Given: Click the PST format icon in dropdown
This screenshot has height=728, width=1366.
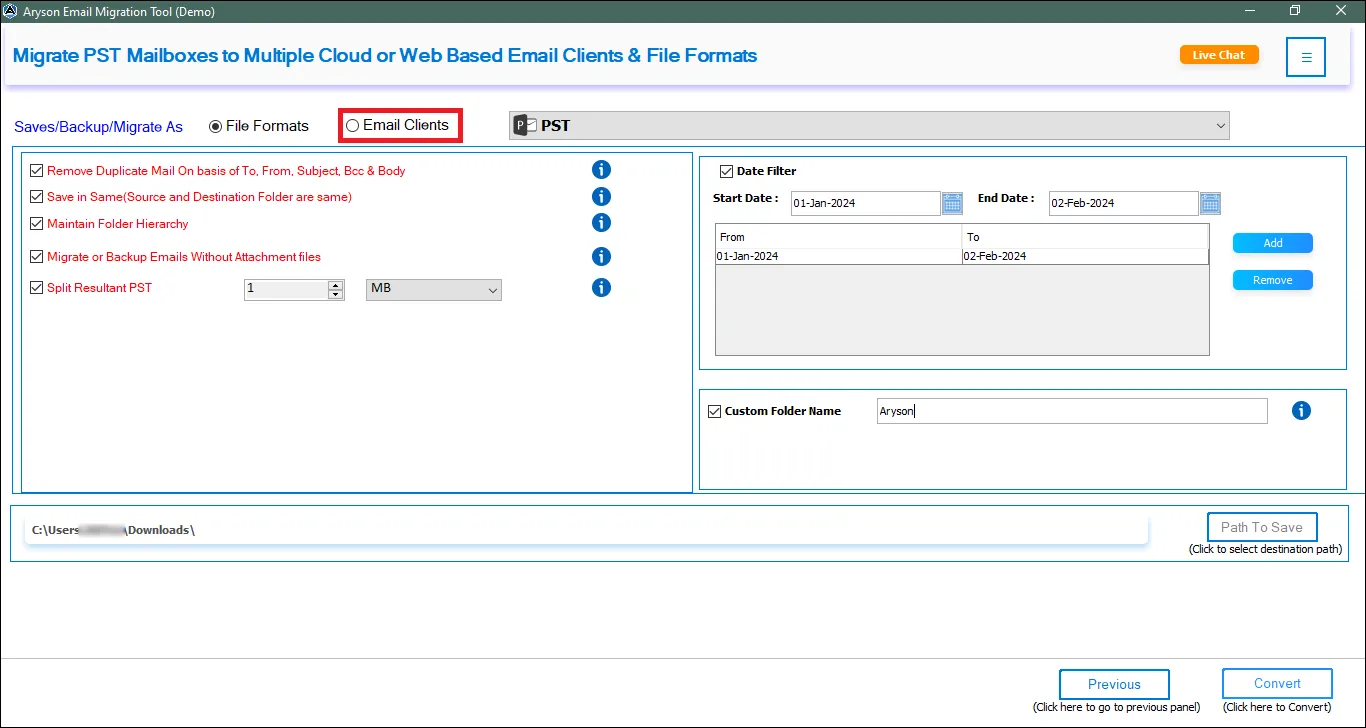Looking at the screenshot, I should pos(525,125).
